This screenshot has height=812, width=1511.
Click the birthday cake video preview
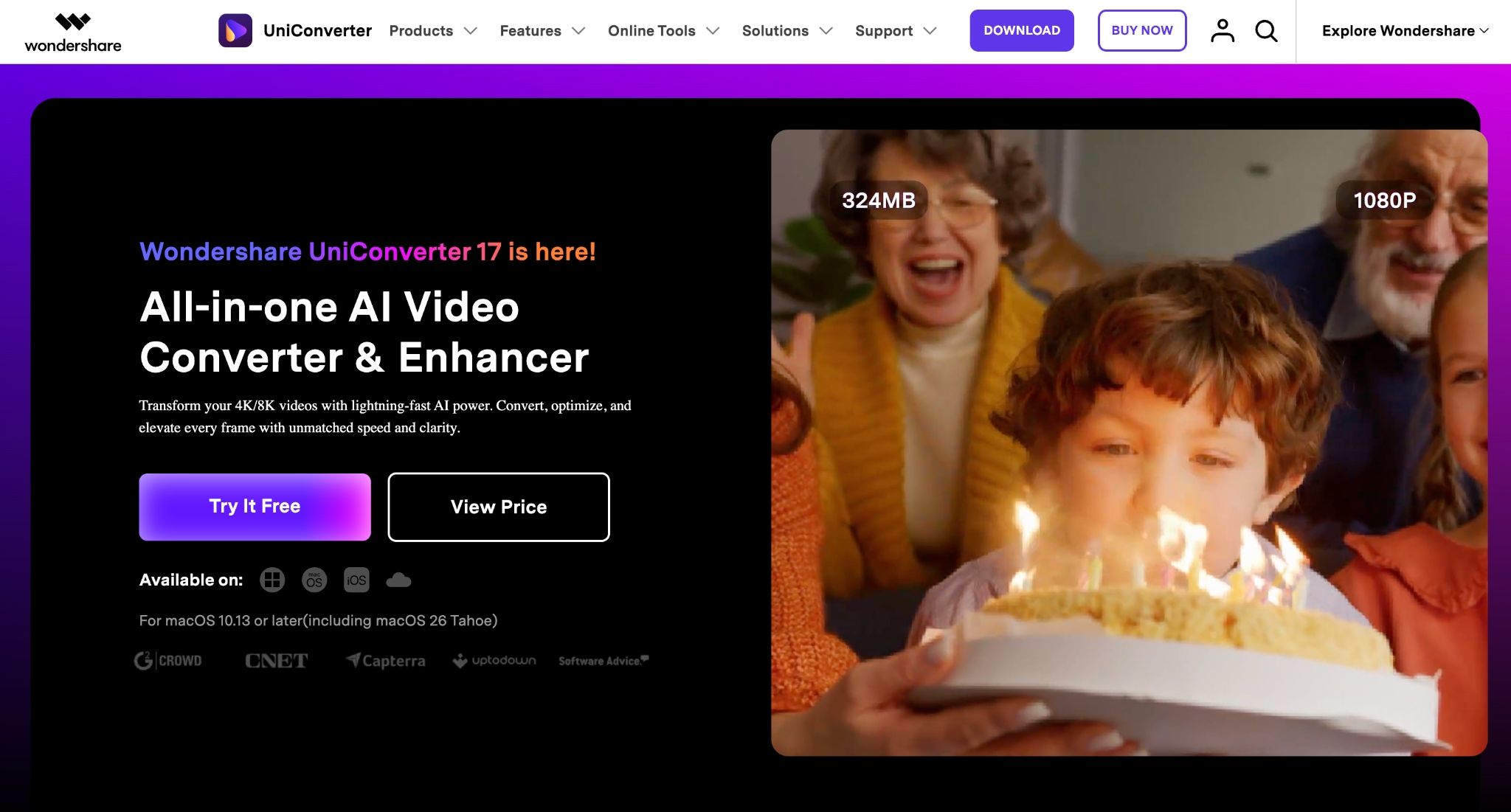[1129, 443]
